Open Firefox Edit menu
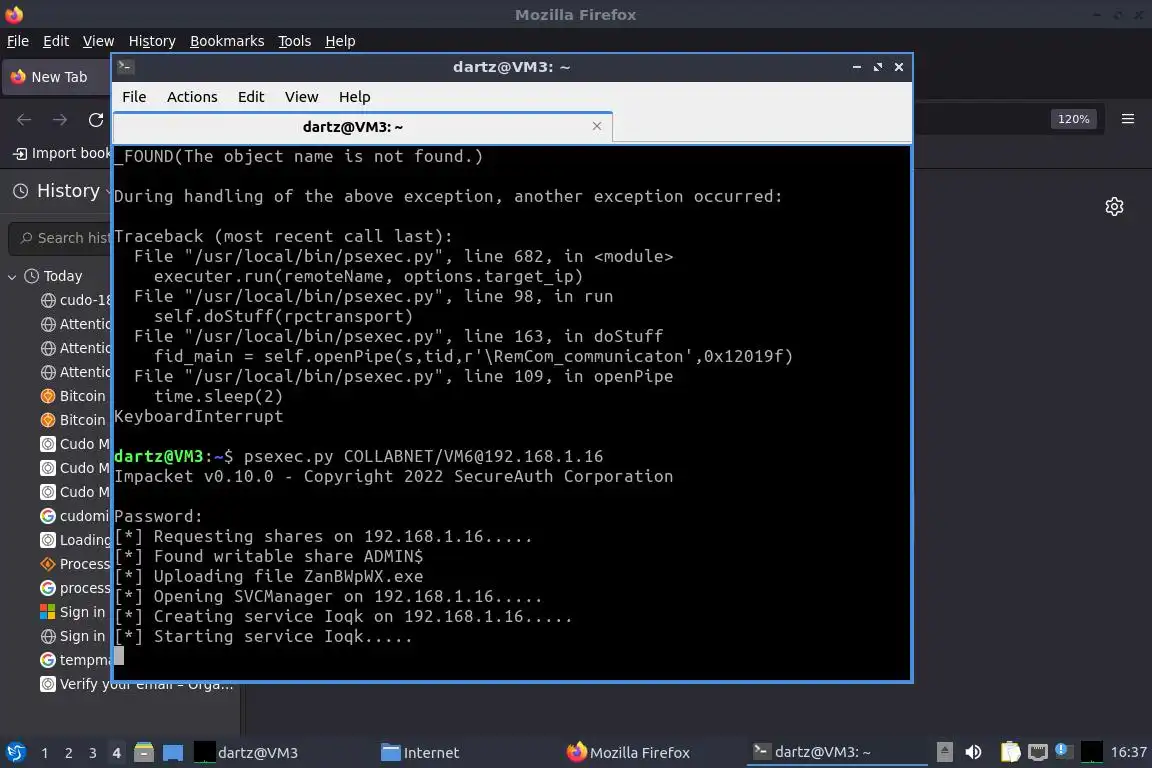This screenshot has width=1152, height=768. (56, 41)
